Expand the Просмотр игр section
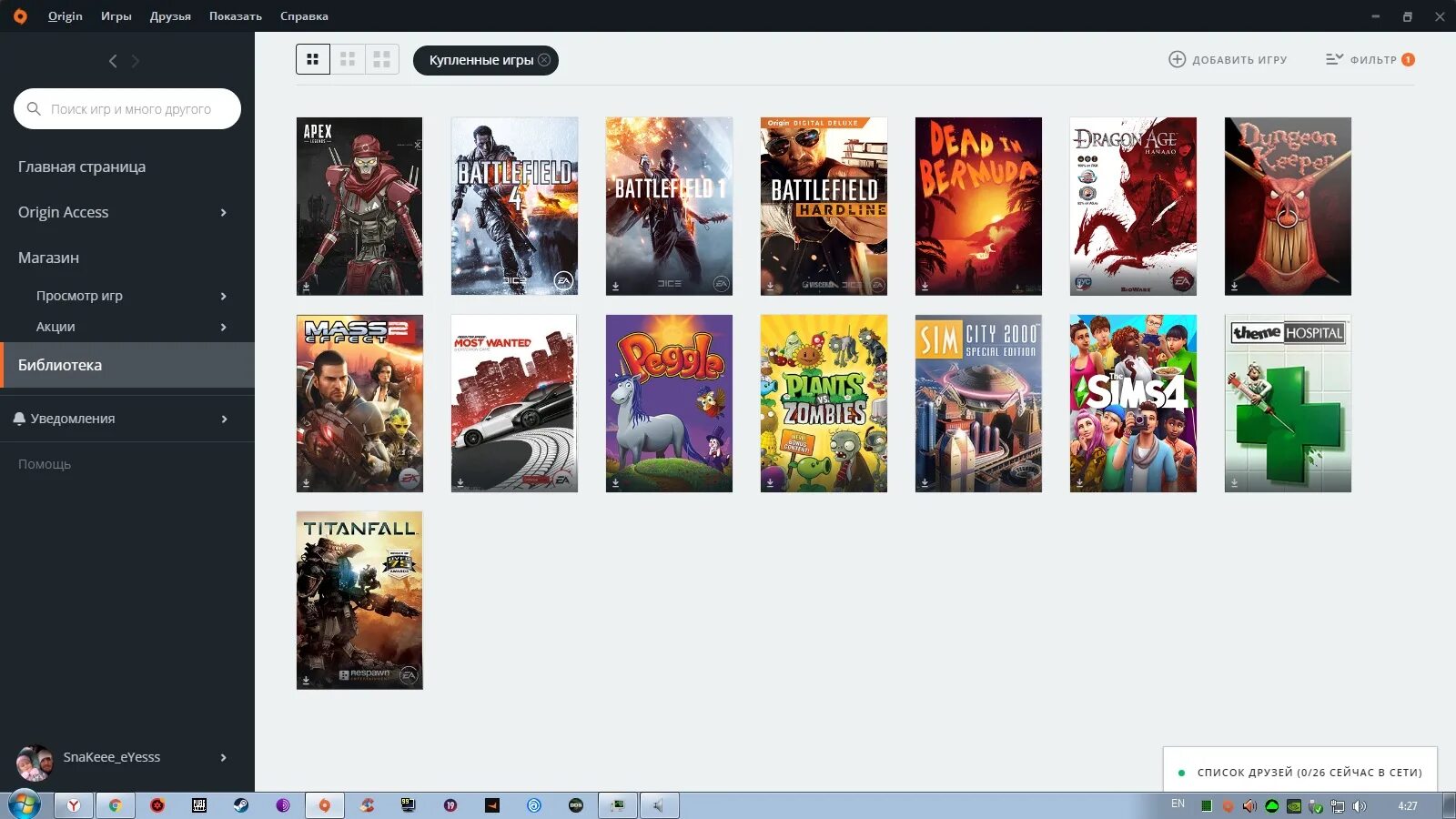 [223, 296]
